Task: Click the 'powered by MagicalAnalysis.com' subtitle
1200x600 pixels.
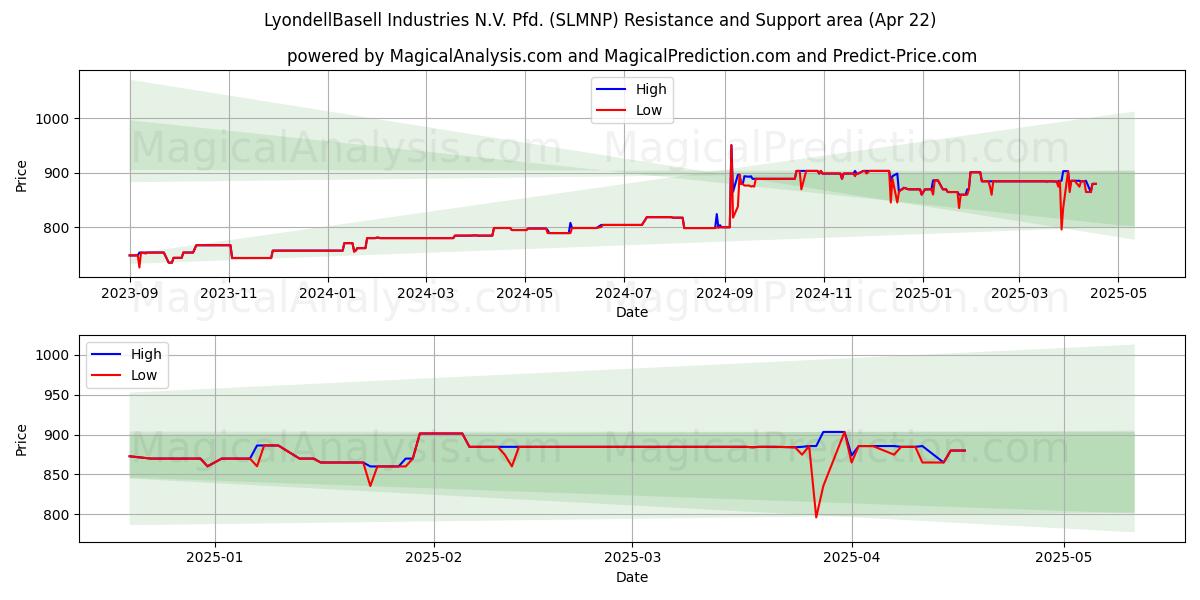Action: [631, 56]
